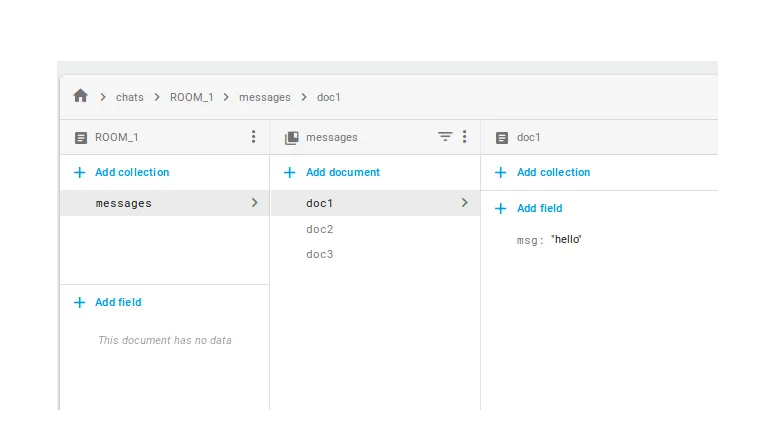Screen dimensions: 772x441
Task: Jump to messages in the breadcrumb path
Action: pos(264,97)
